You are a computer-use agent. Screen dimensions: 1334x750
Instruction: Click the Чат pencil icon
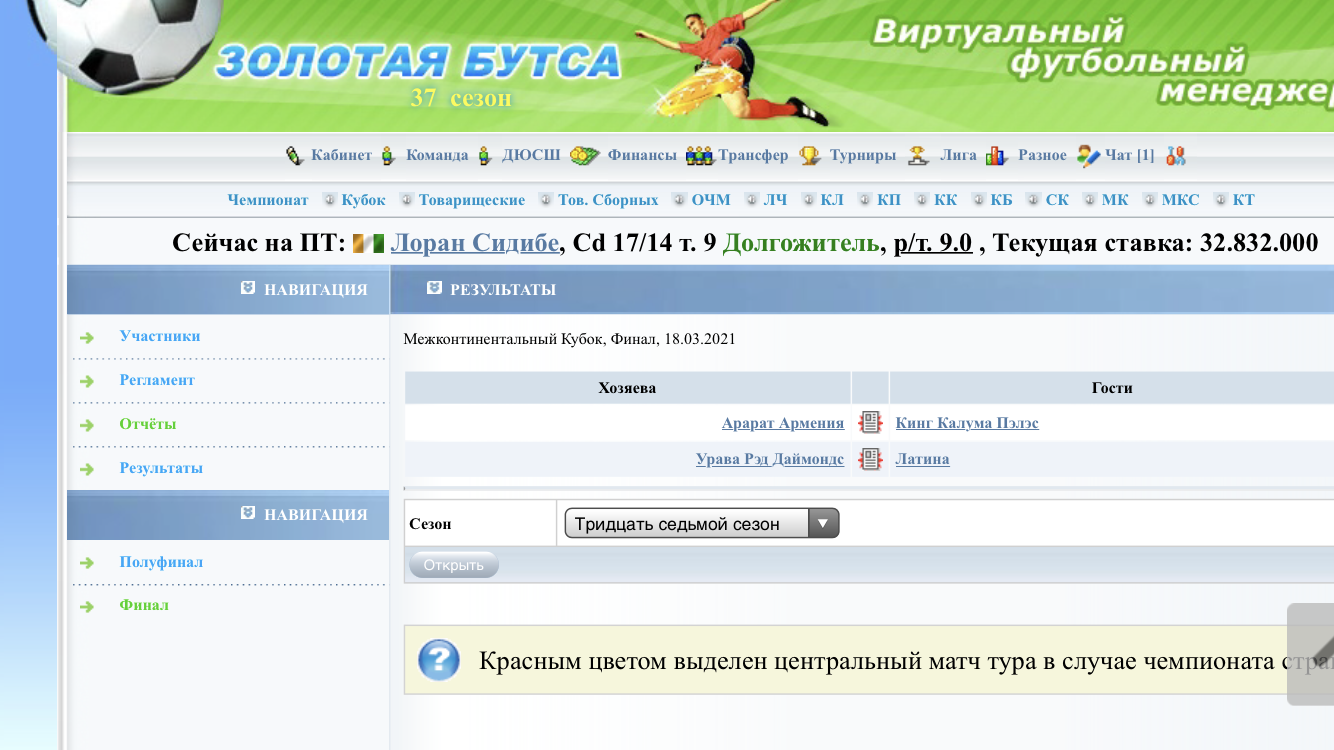1088,156
